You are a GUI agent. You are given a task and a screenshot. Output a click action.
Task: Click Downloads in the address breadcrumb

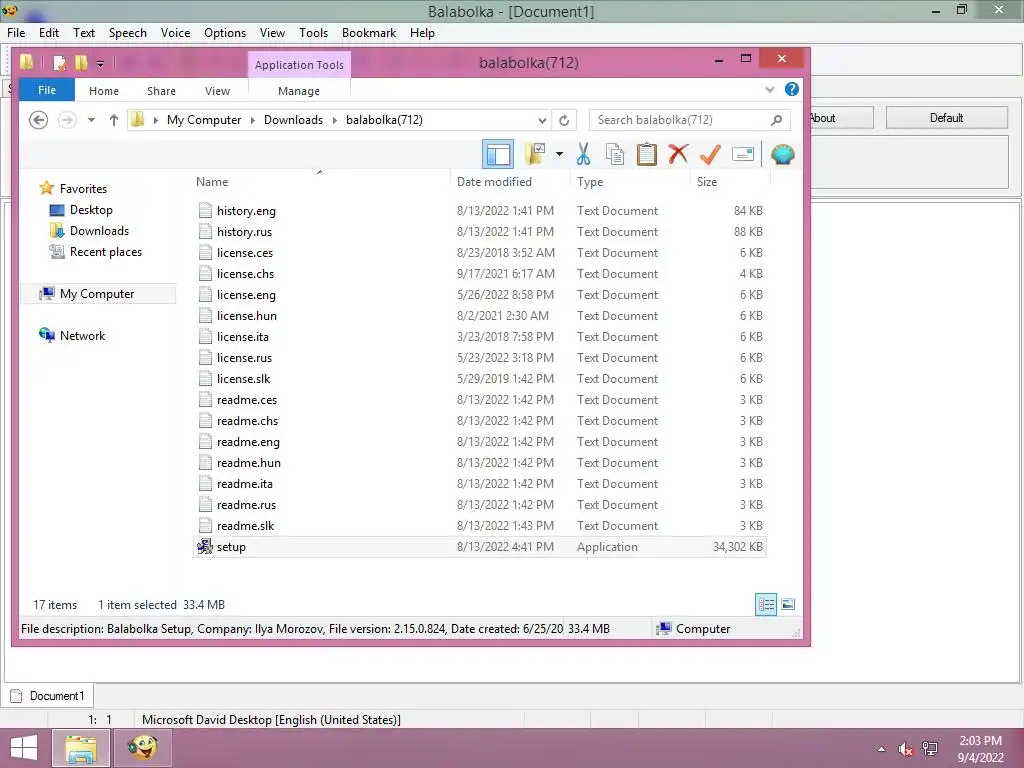pos(293,120)
